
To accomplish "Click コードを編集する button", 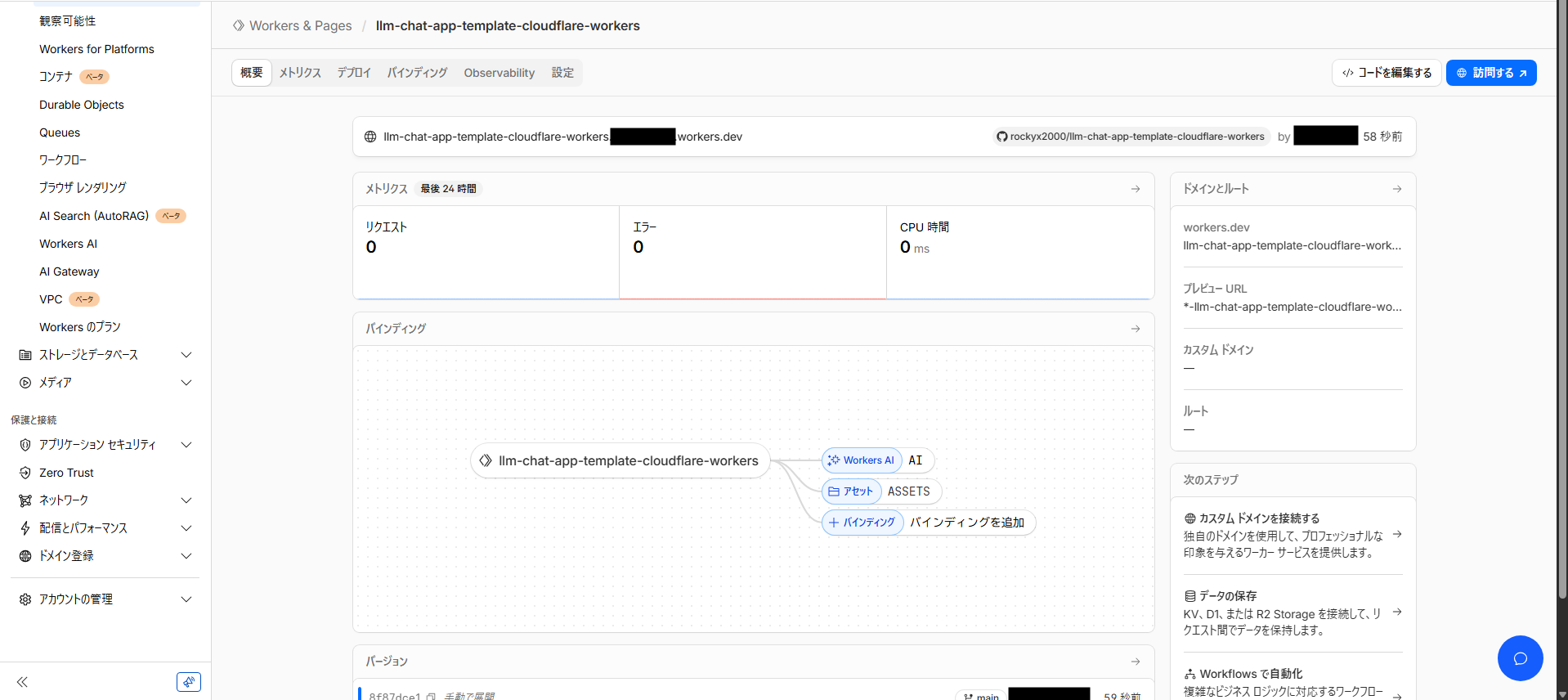I will (x=1387, y=73).
